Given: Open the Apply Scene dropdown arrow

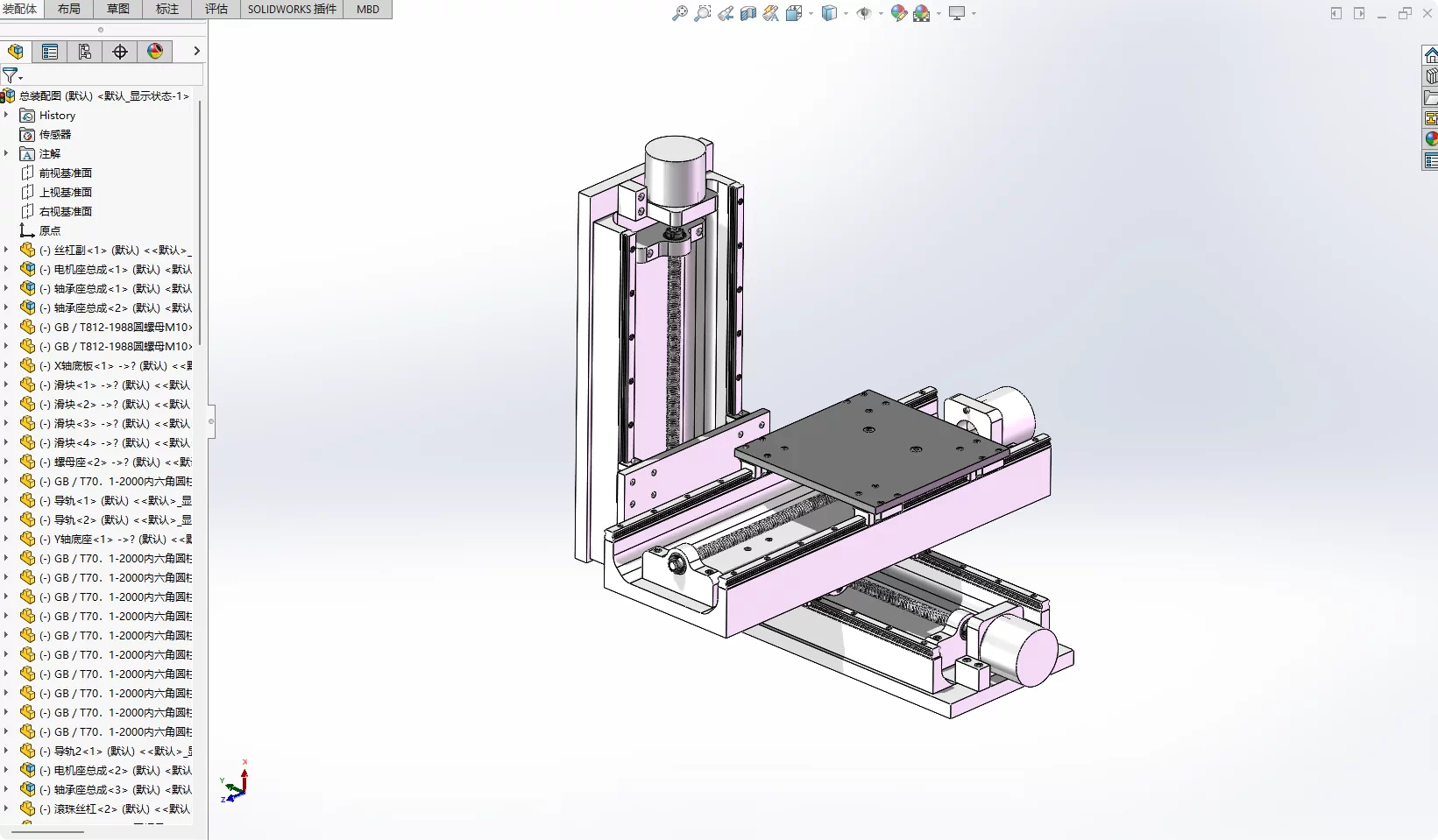Looking at the screenshot, I should (939, 14).
